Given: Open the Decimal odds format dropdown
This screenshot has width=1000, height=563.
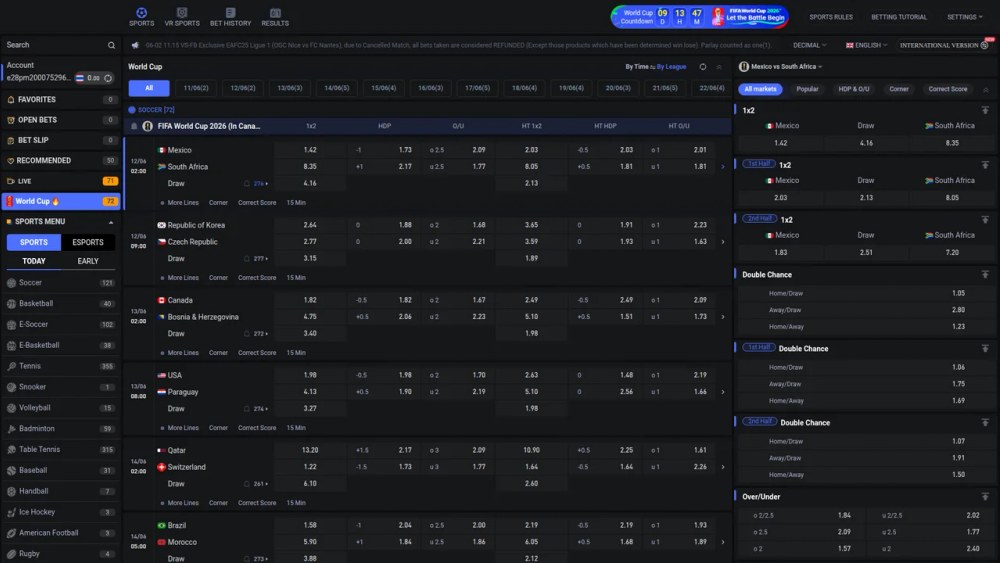Looking at the screenshot, I should pyautogui.click(x=809, y=45).
